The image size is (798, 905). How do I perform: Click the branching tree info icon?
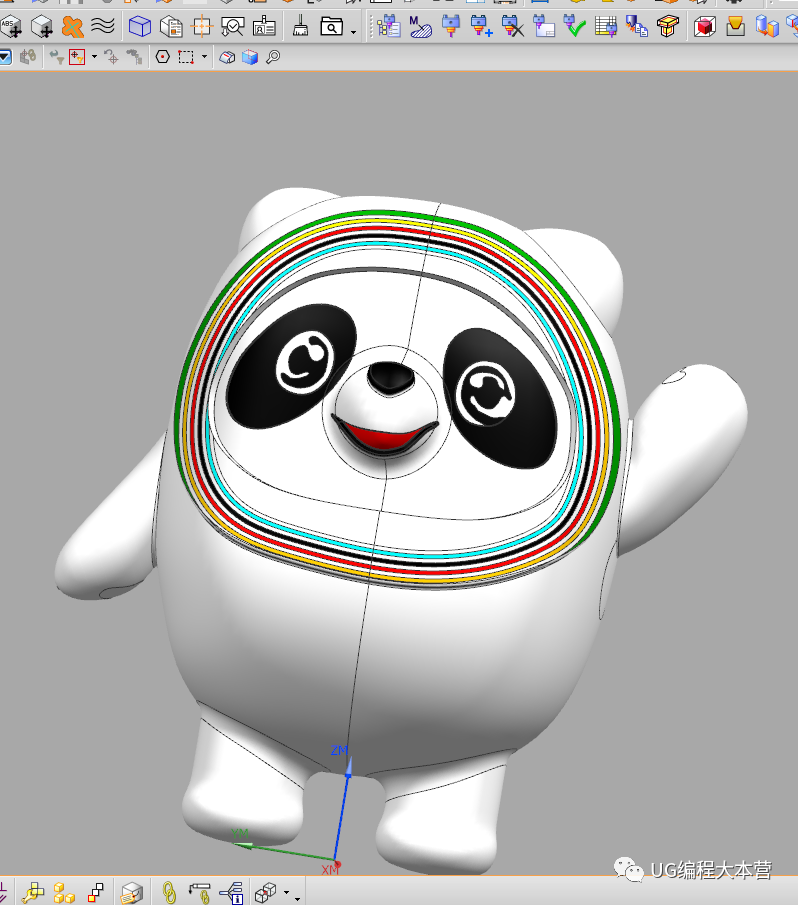click(x=231, y=892)
